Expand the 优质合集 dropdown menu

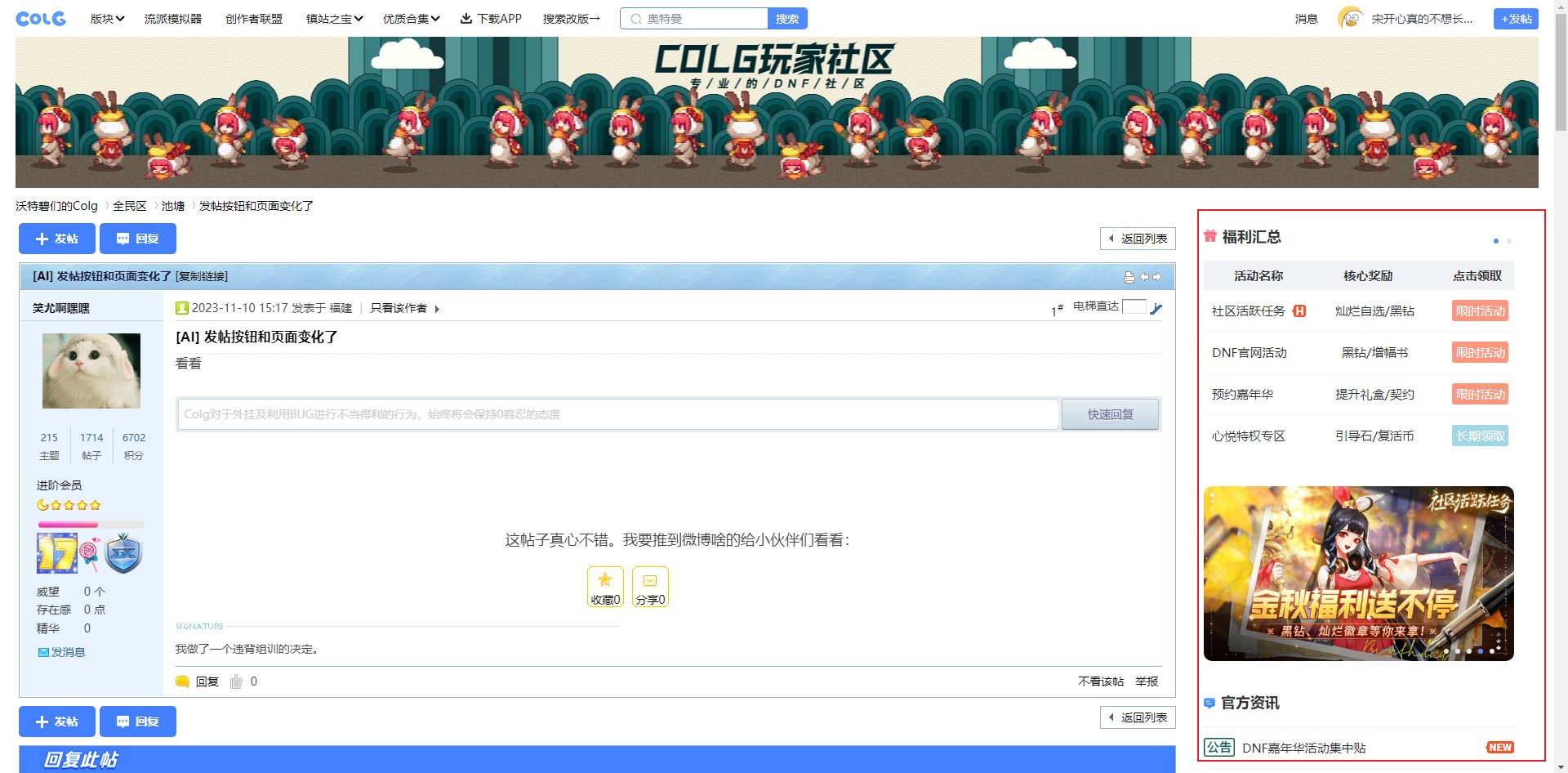[411, 18]
